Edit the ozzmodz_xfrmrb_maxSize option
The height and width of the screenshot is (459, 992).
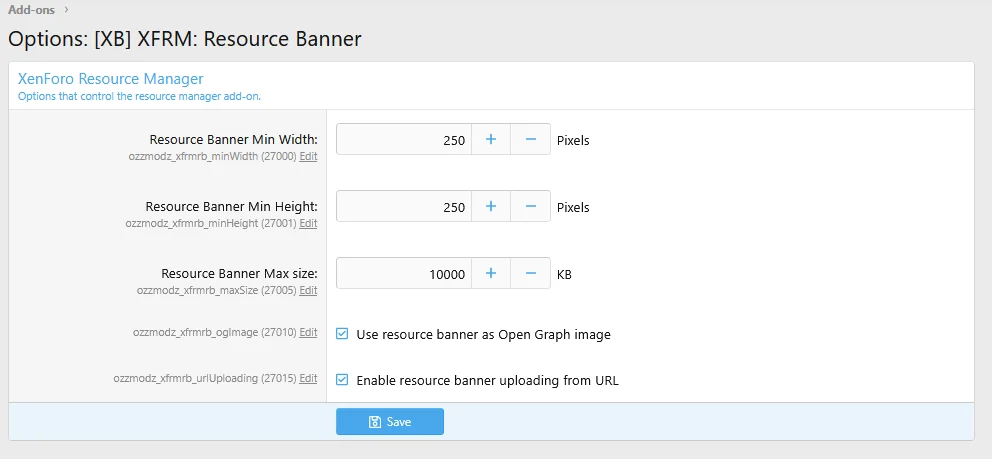[308, 291]
